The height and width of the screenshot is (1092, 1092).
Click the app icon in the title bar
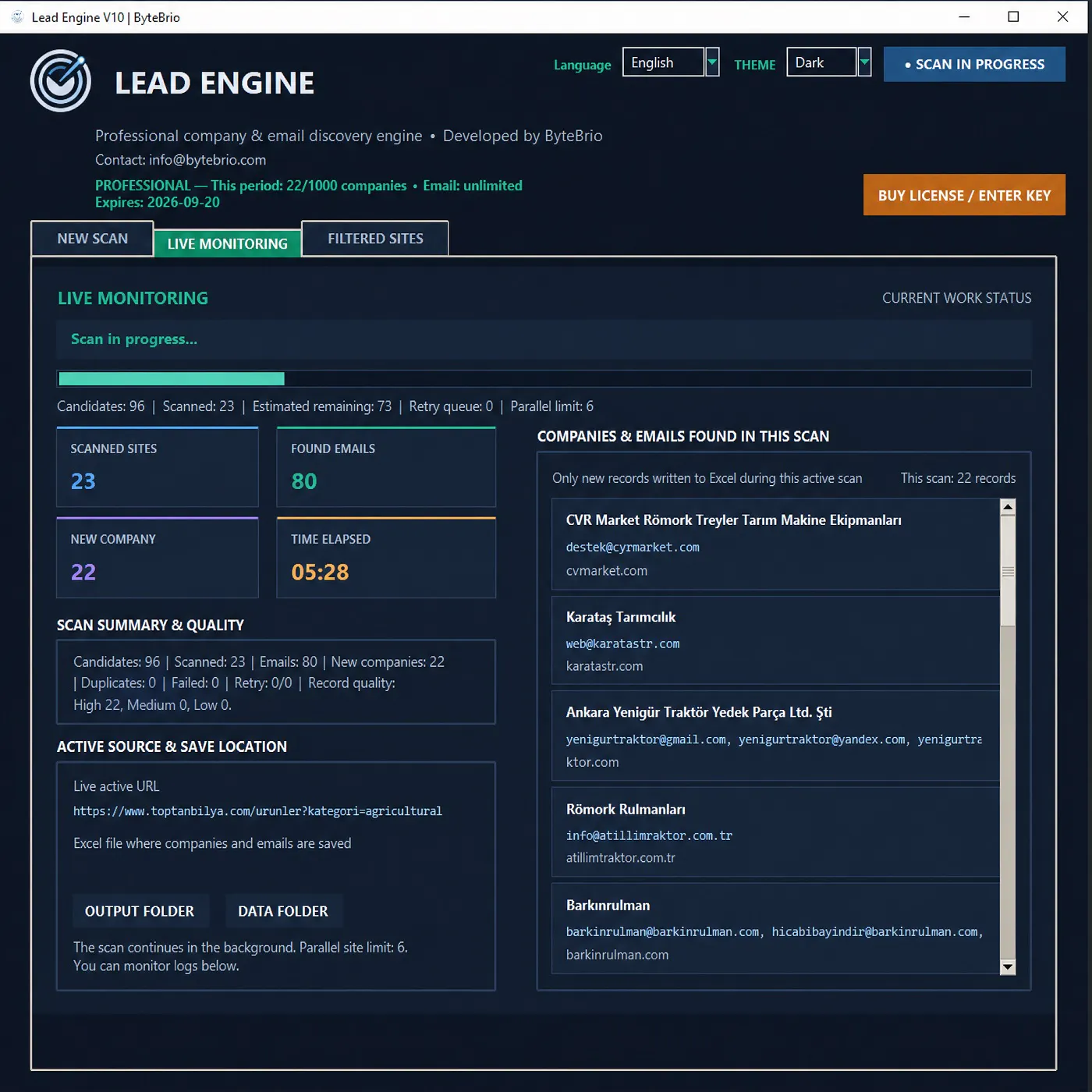17,17
